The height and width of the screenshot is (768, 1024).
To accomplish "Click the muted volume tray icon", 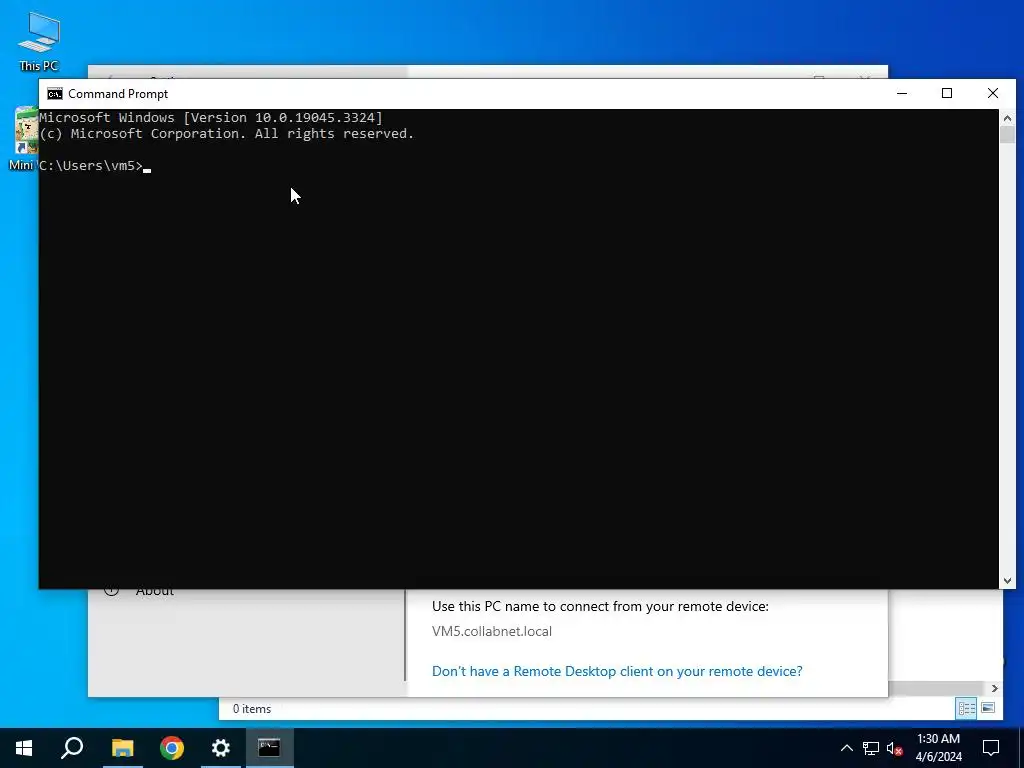I will click(x=894, y=748).
